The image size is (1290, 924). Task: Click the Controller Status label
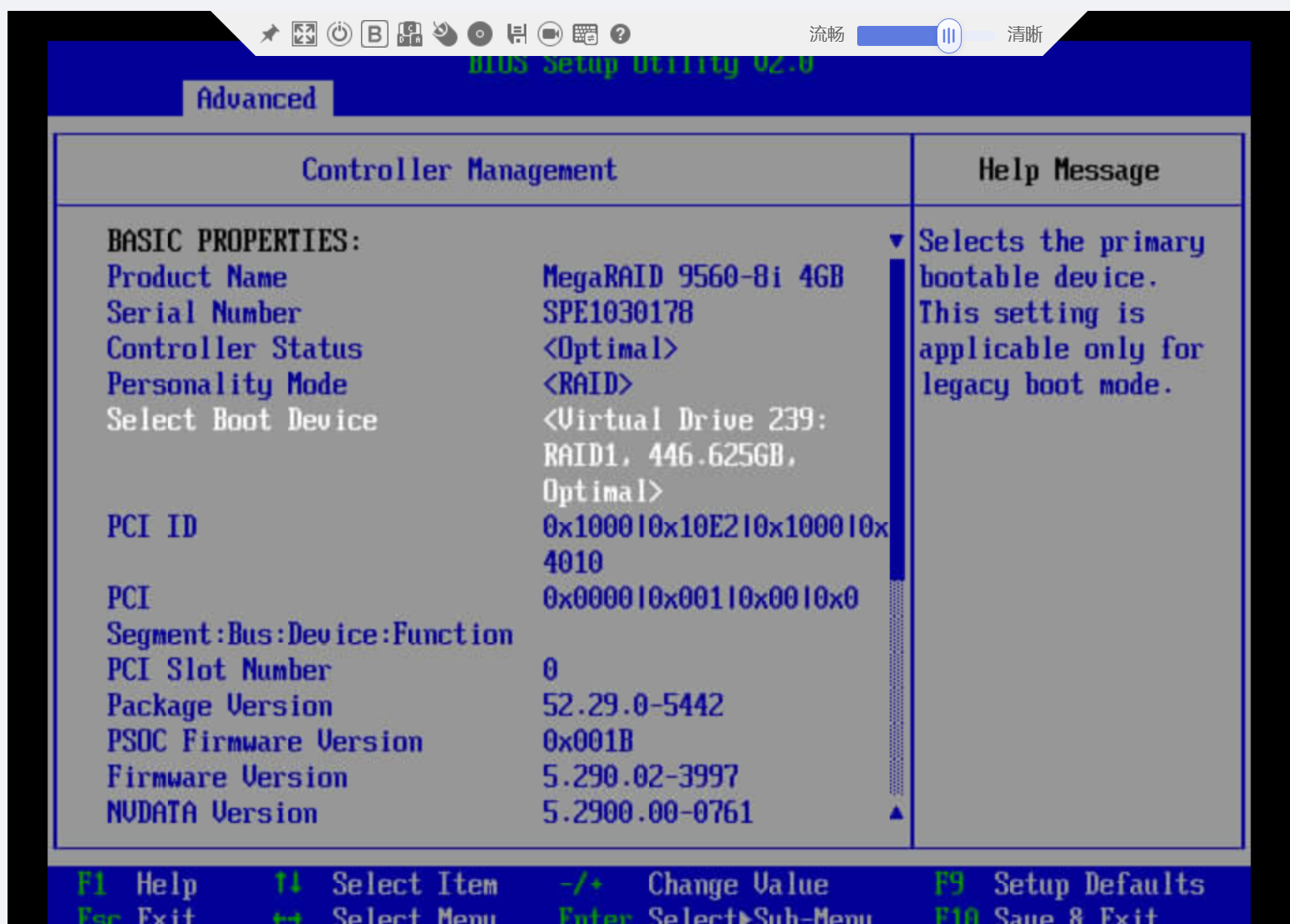235,348
